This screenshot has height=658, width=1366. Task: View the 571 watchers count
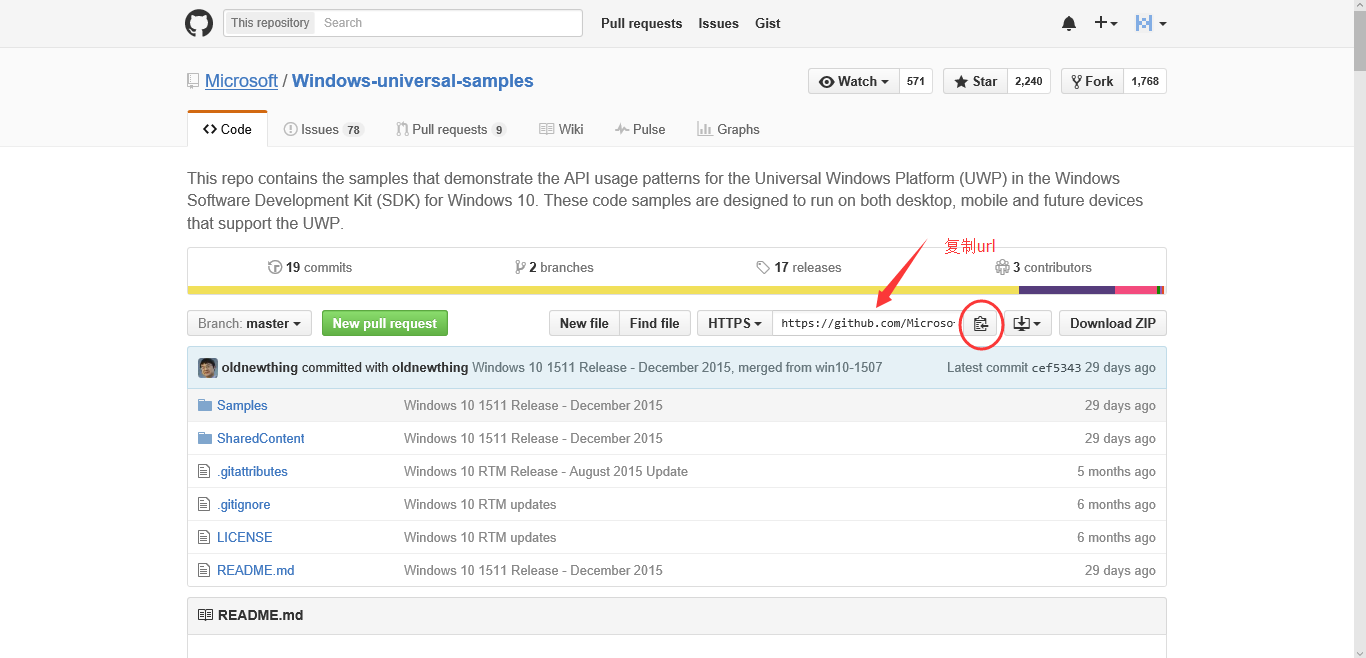click(916, 81)
